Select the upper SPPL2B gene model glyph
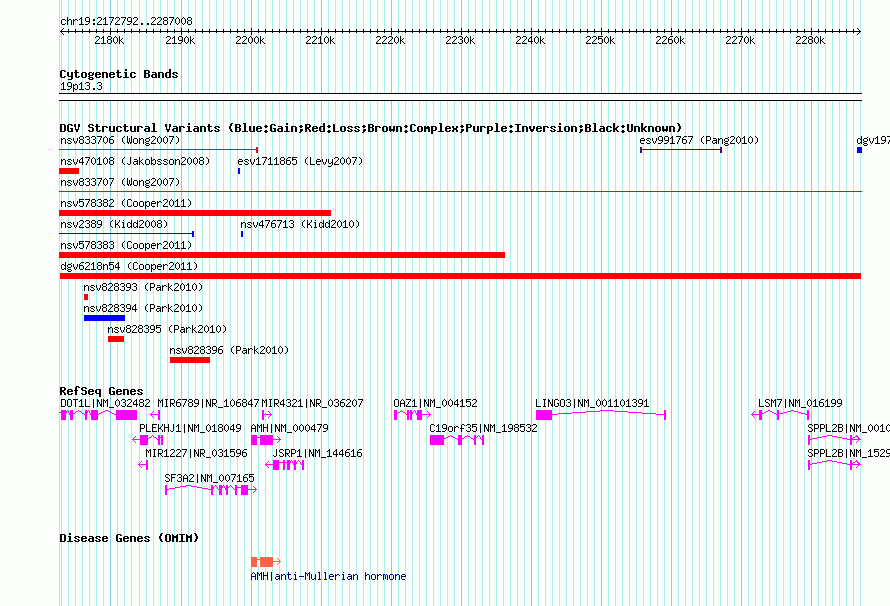Image resolution: width=890 pixels, height=606 pixels. [x=834, y=440]
